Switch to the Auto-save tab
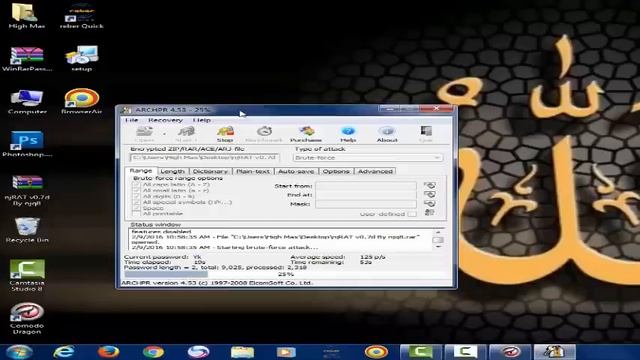The height and width of the screenshot is (360, 640). [296, 171]
